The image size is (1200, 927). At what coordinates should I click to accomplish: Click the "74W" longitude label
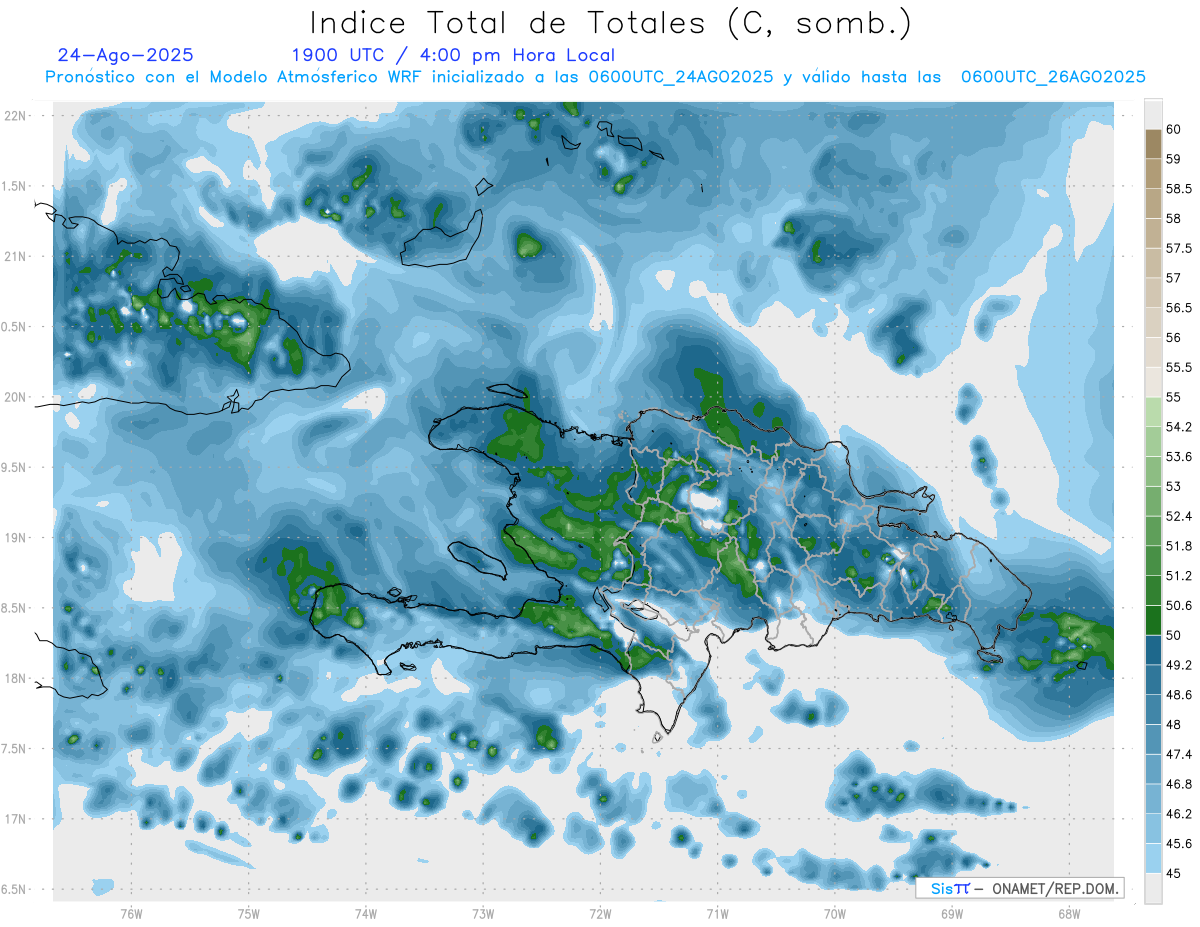pos(365,913)
